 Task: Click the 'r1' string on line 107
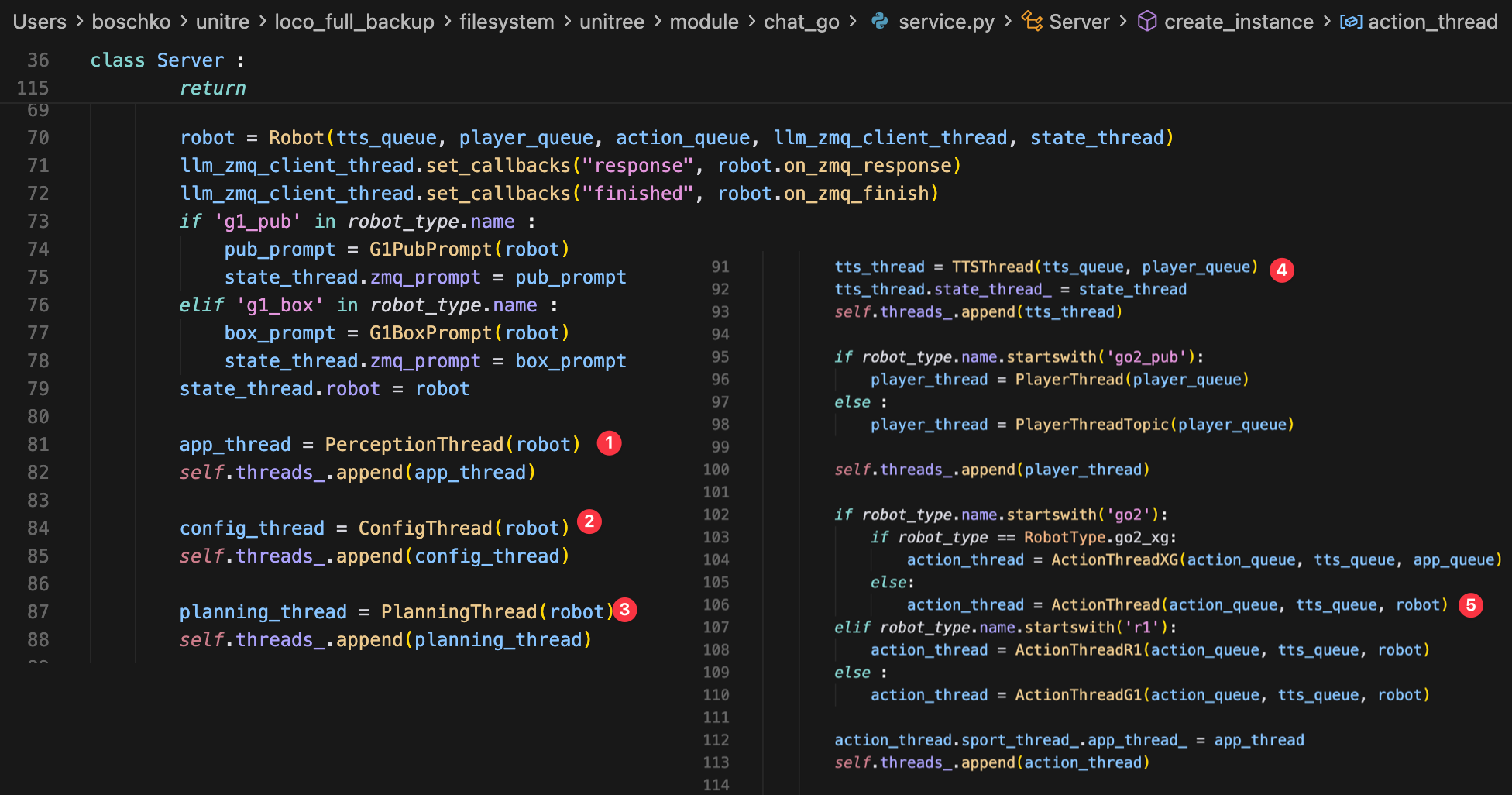(x=1142, y=627)
